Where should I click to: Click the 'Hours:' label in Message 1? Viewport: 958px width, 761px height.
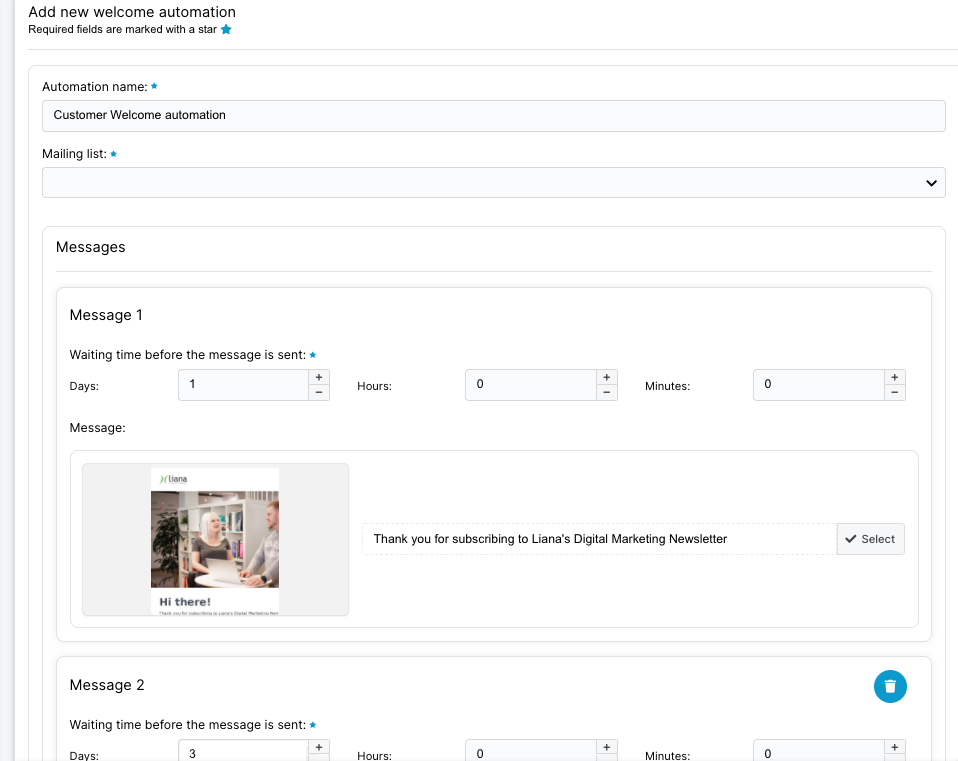[x=375, y=386]
